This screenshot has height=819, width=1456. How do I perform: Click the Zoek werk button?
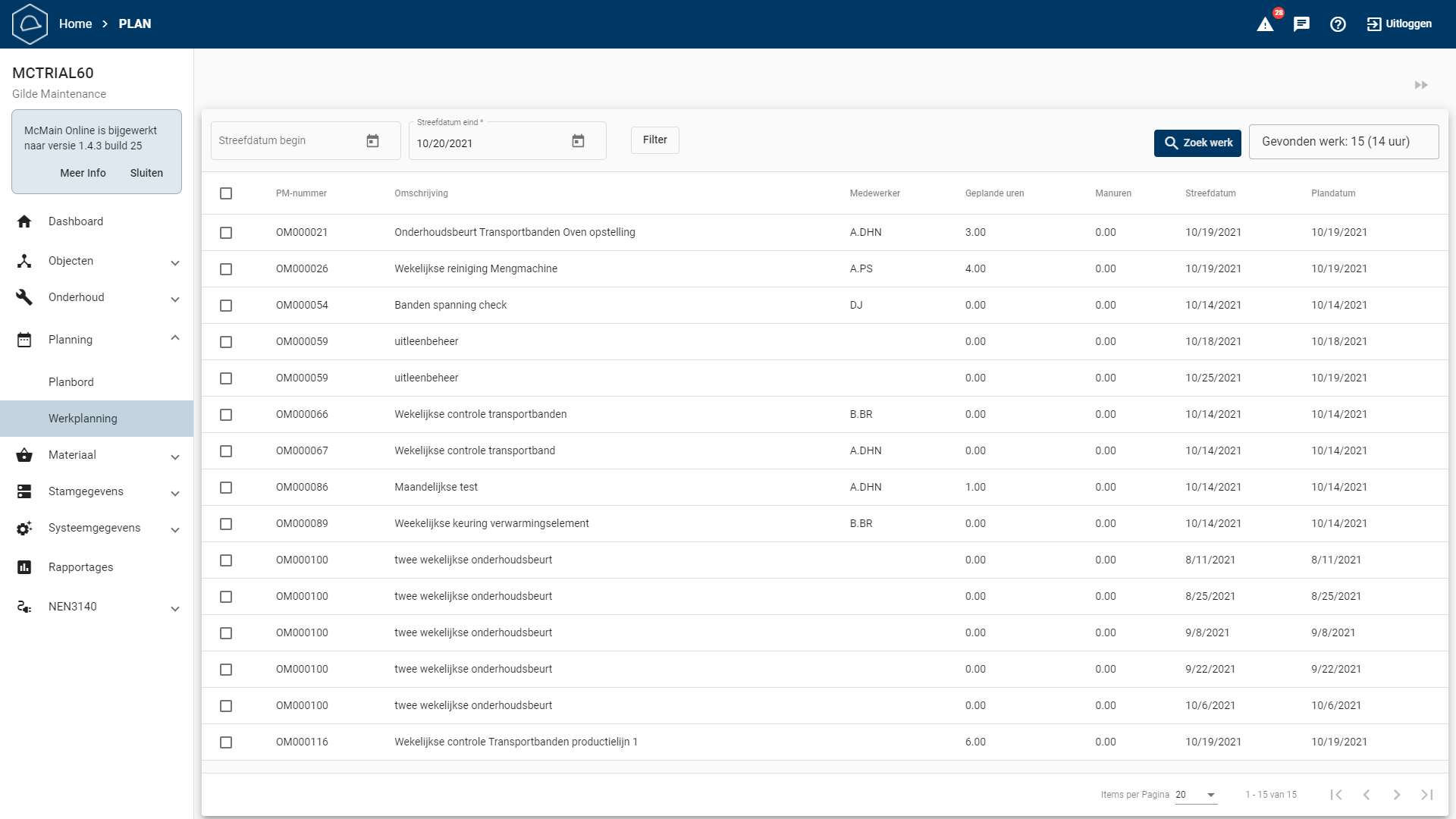pos(1197,143)
